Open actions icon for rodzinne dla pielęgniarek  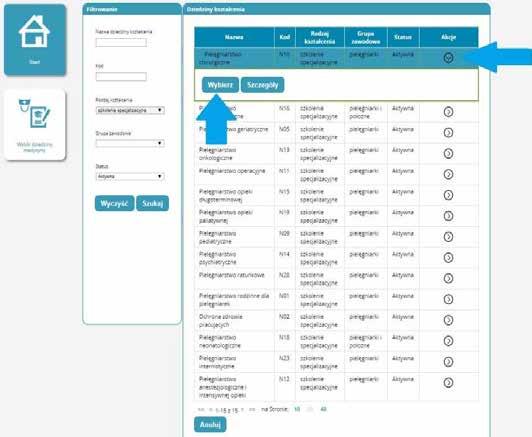(448, 299)
